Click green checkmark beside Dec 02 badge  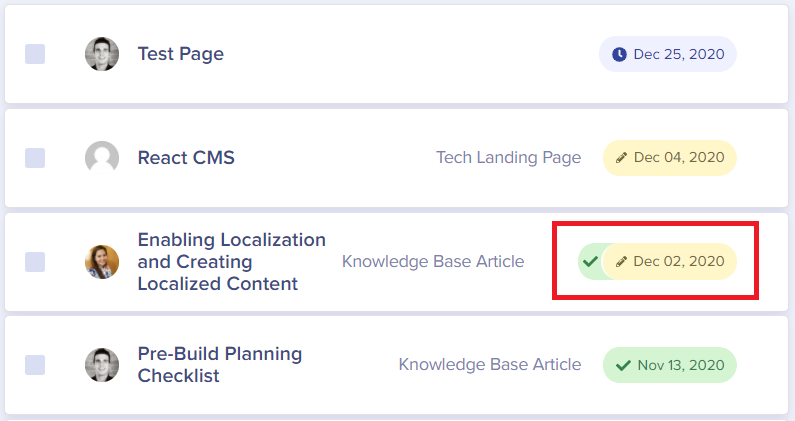point(590,262)
